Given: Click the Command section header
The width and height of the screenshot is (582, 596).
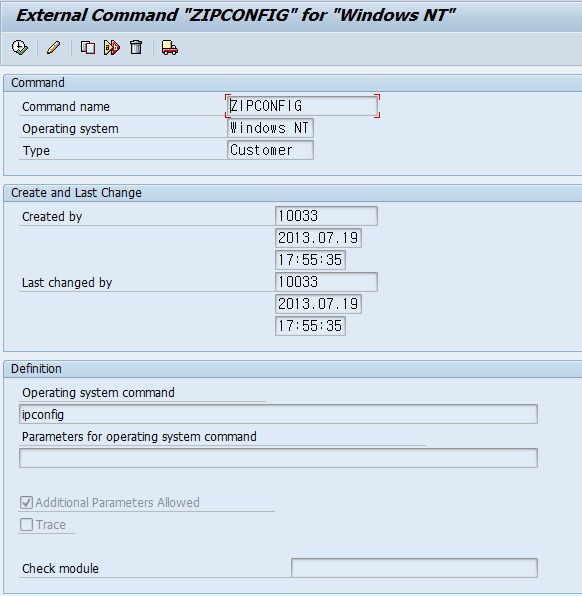Looking at the screenshot, I should click(38, 83).
